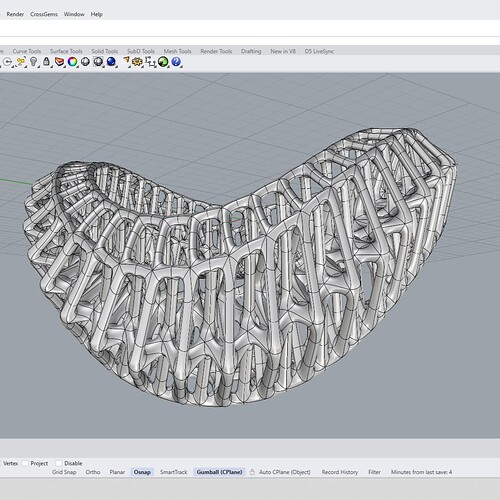Viewport: 500px width, 500px height.
Task: Switch to the Mesh Tools tab
Action: (x=177, y=51)
